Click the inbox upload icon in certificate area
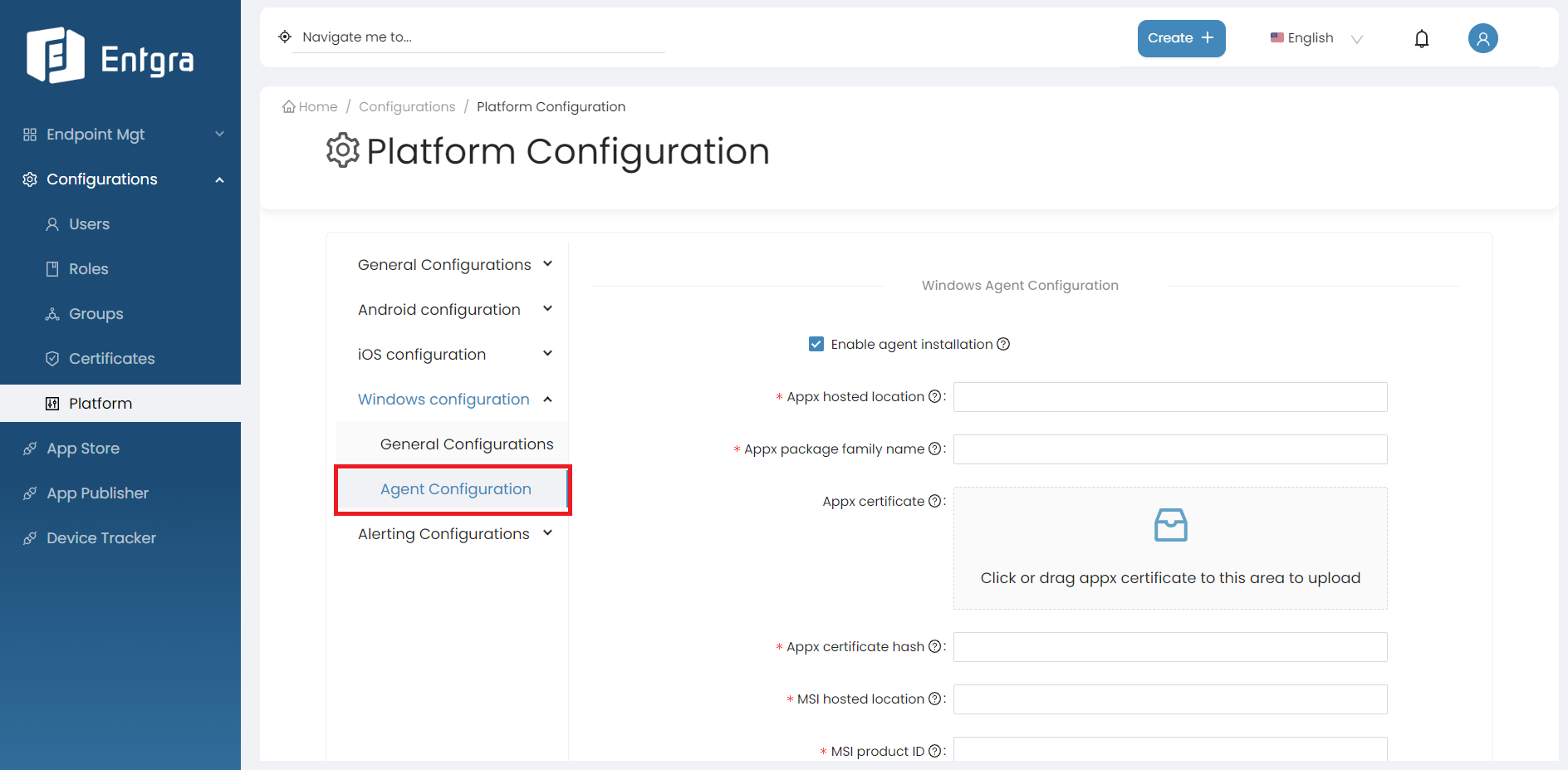Screen dimensions: 1568x770 (x=1171, y=525)
